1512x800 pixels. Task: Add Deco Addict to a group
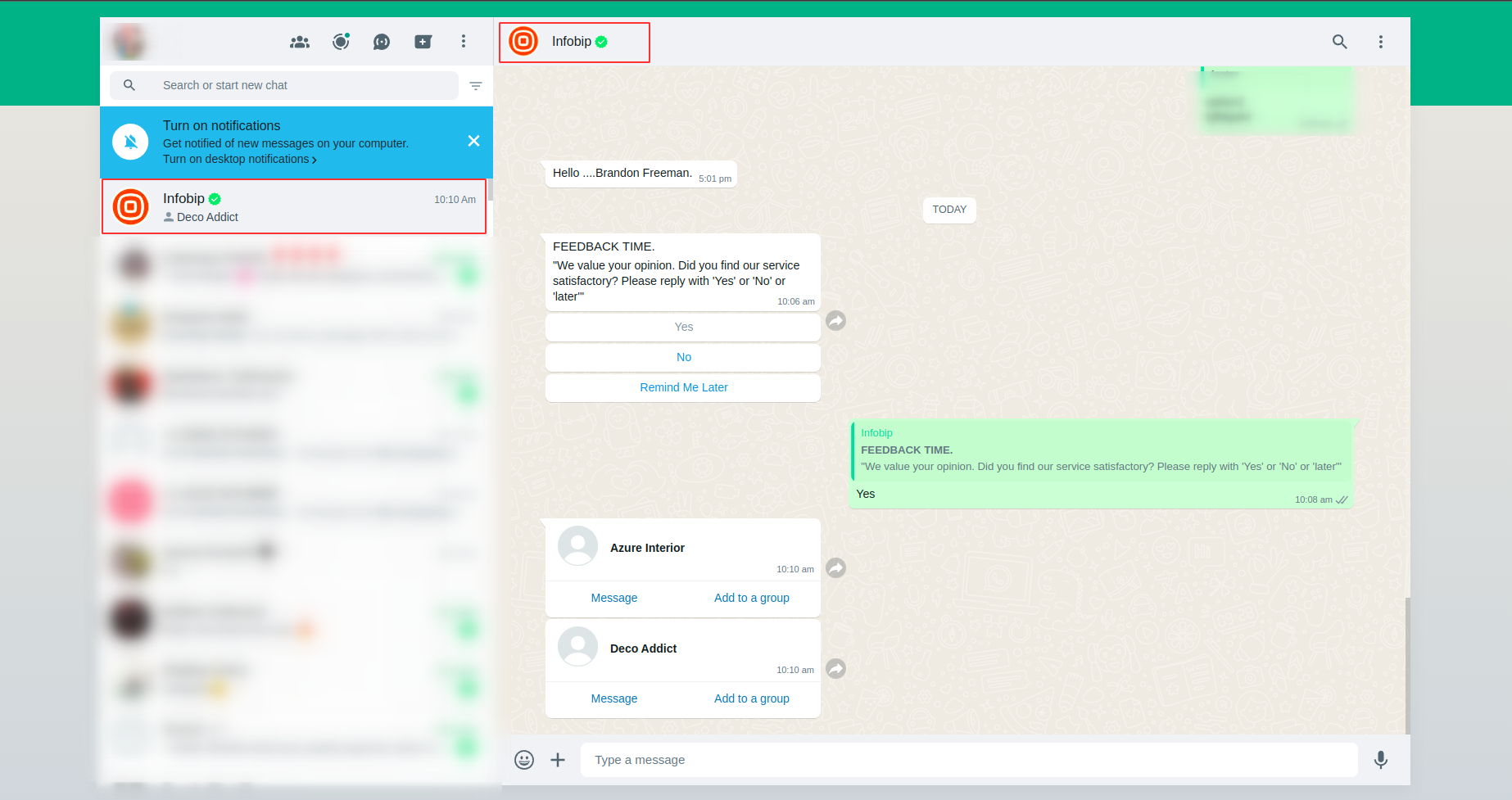[x=752, y=698]
